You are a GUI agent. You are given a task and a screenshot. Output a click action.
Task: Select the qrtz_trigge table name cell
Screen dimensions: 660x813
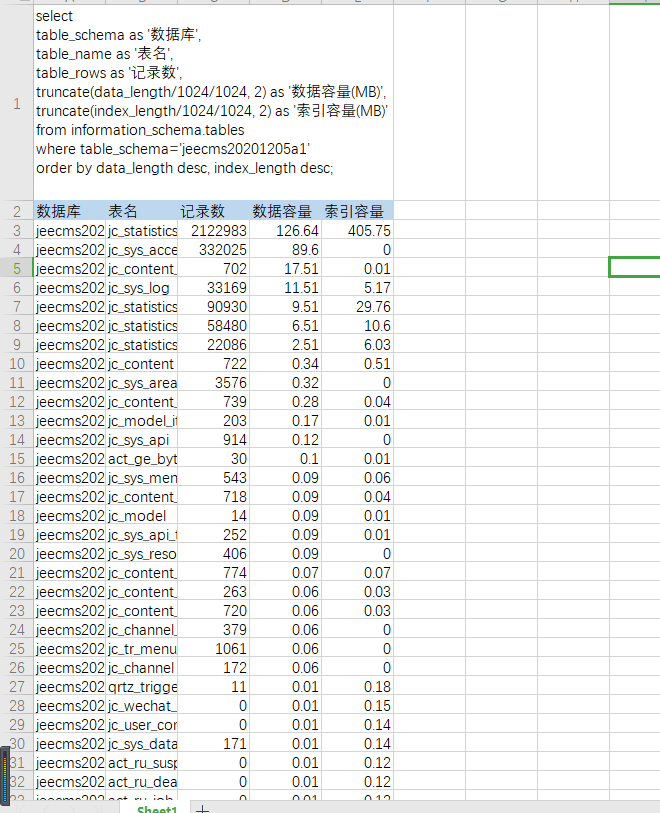(142, 686)
